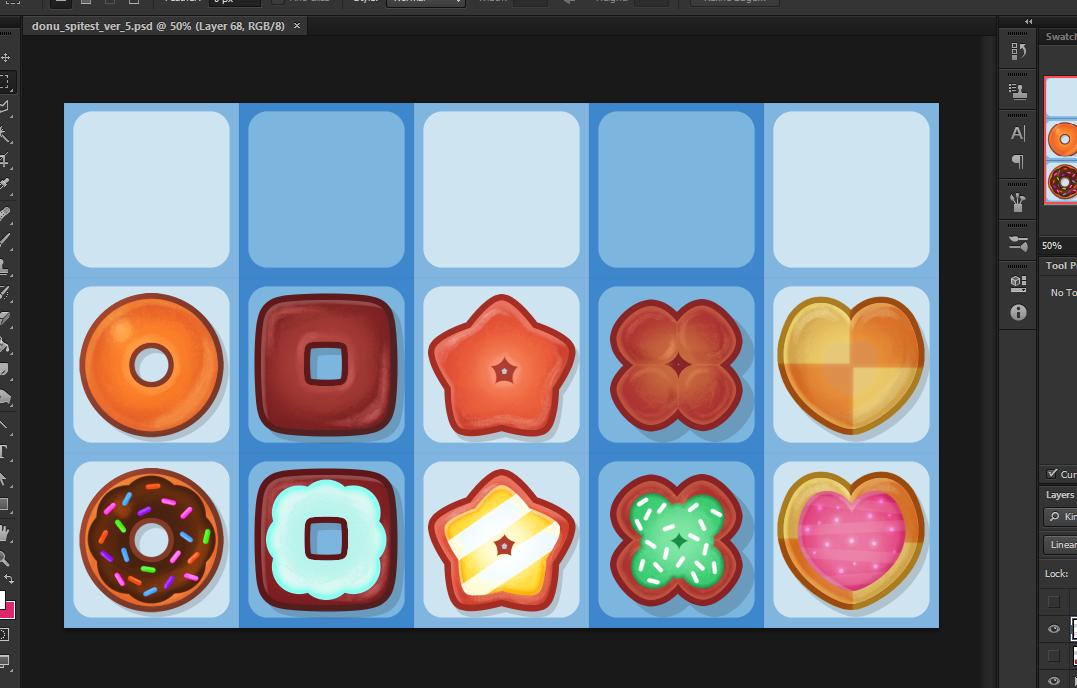Select the Brush tool
The image size is (1077, 688).
[x=5, y=240]
